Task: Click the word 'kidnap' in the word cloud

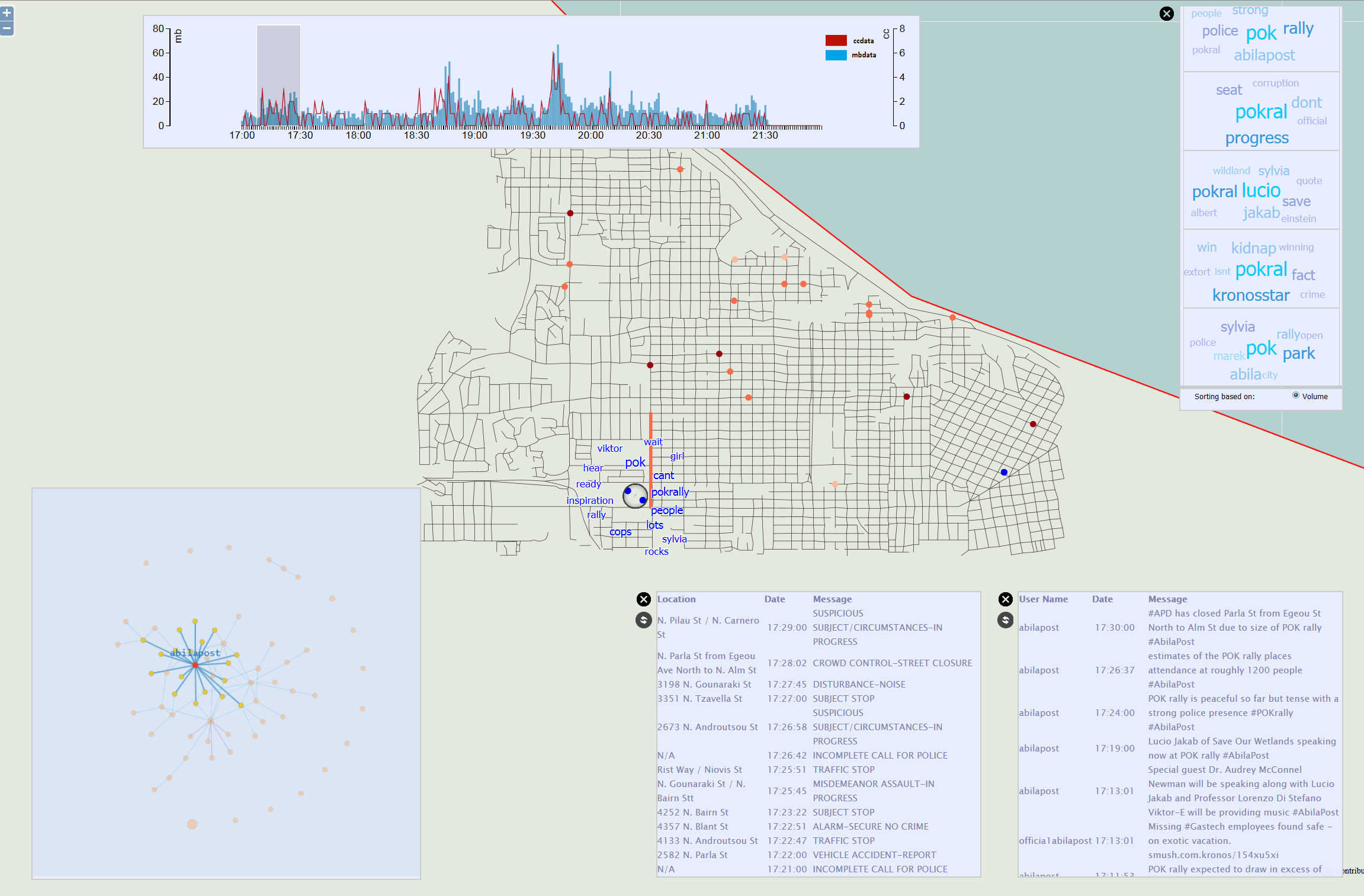Action: [x=1253, y=248]
